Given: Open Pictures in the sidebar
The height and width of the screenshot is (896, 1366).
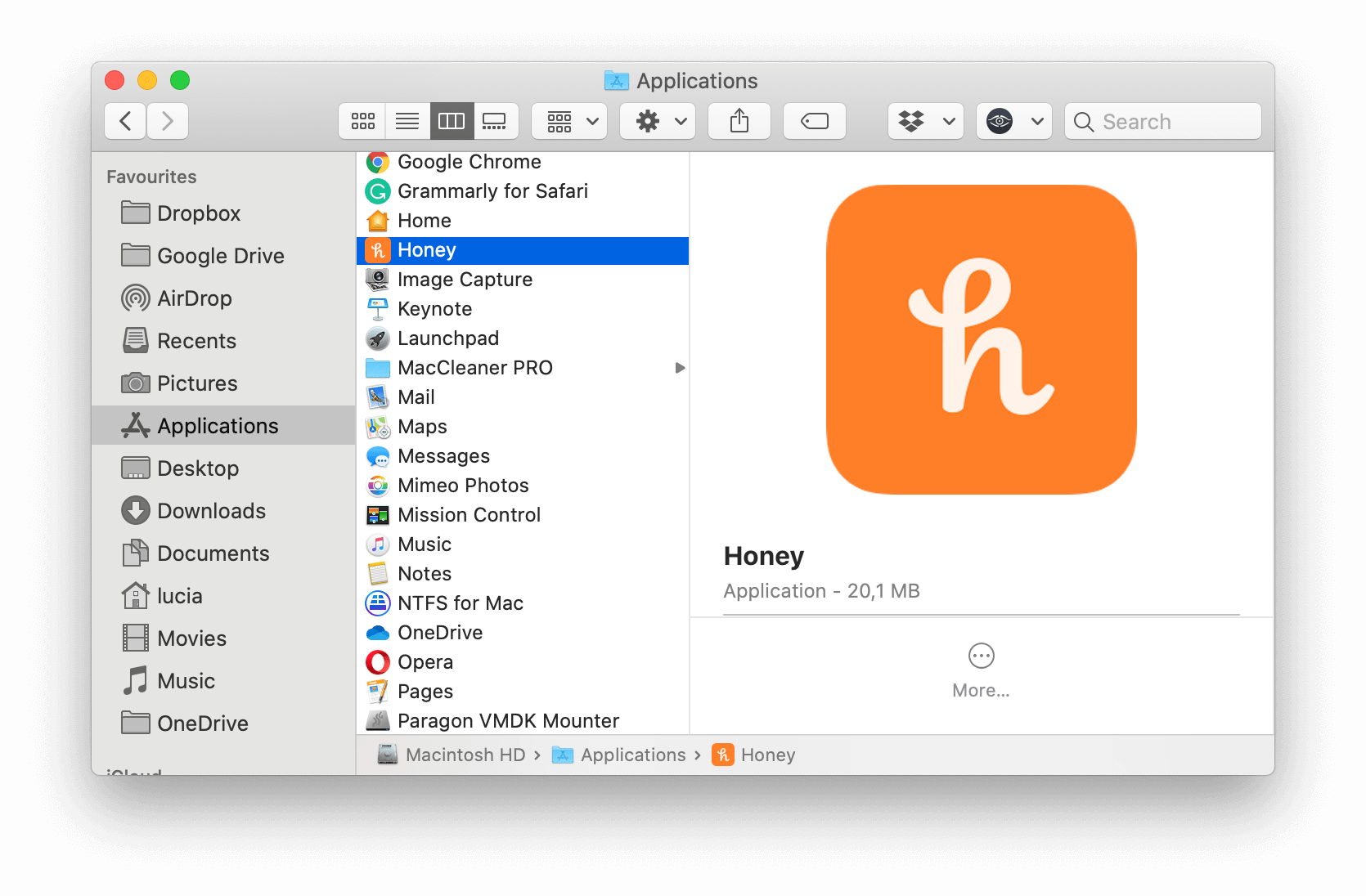Looking at the screenshot, I should click(x=223, y=383).
